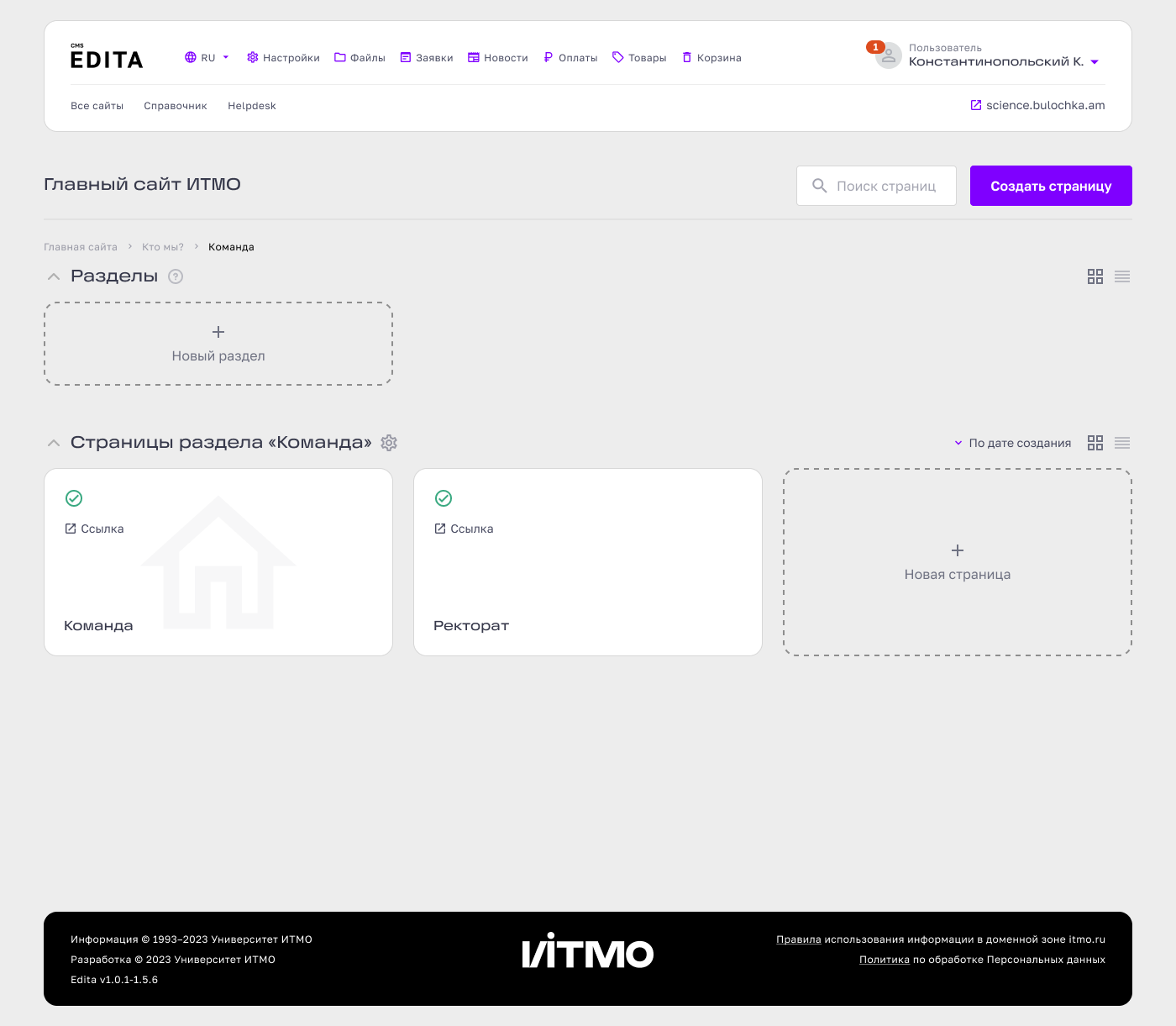The width and height of the screenshot is (1176, 1026).
Task: Click the help question mark next to Разделы
Action: point(176,276)
